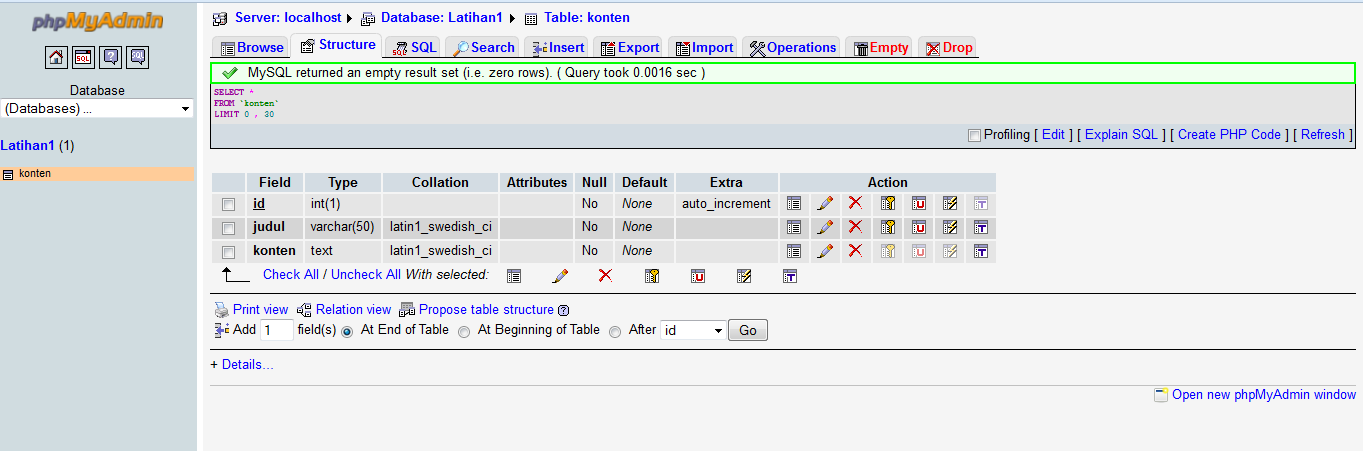Screen dimensions: 1363x451
Task: Open the After field dropdown showing id
Action: [x=692, y=330]
